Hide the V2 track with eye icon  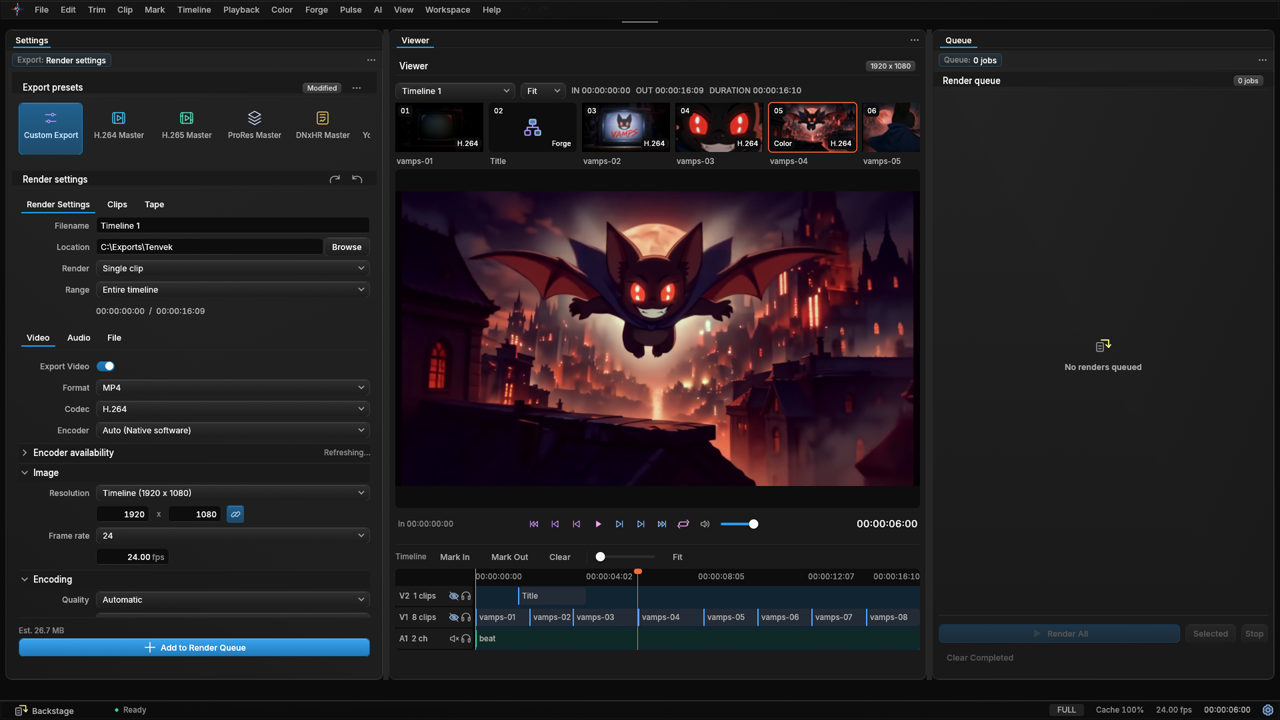[x=453, y=596]
